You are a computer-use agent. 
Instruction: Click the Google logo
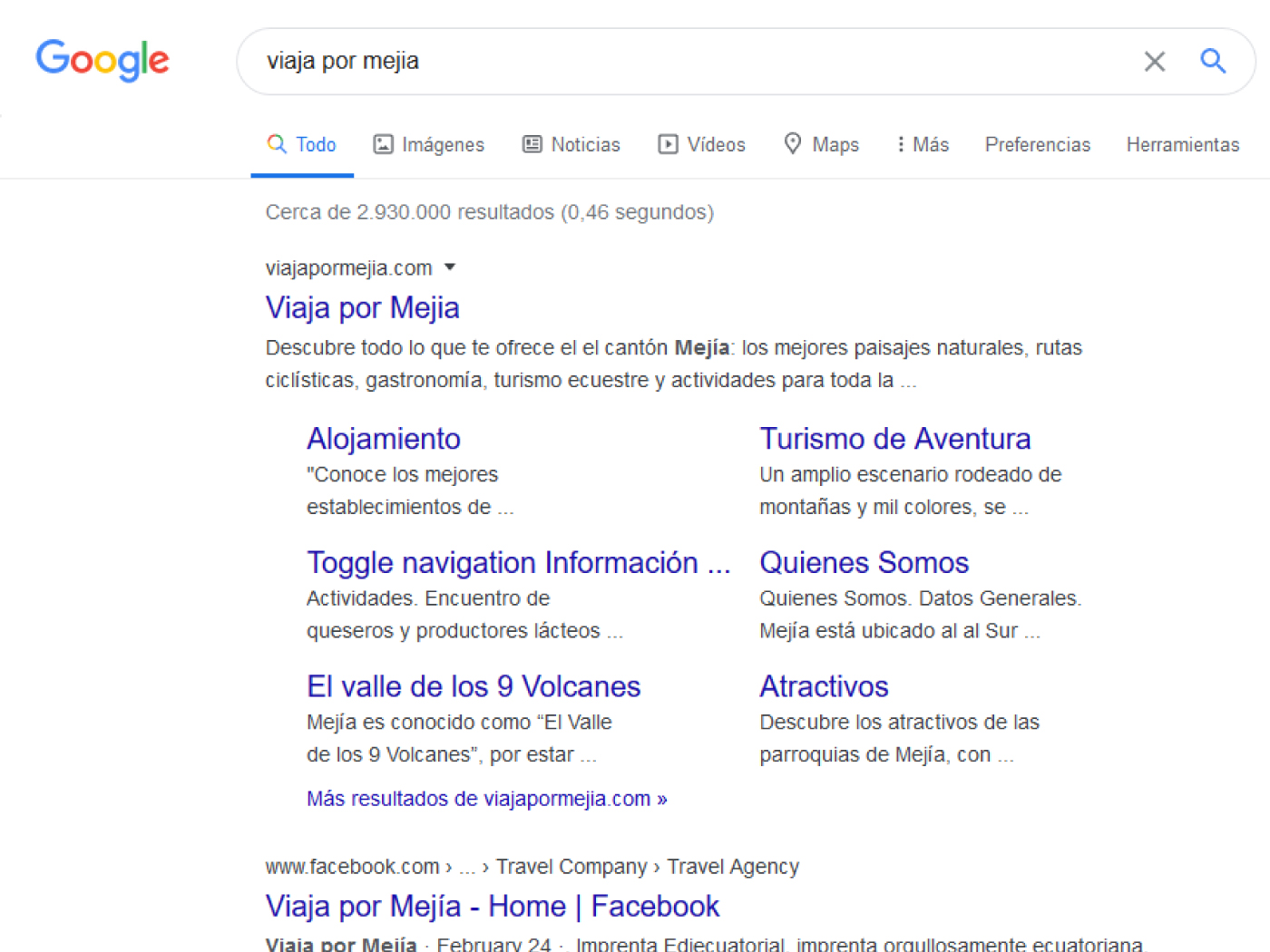pos(103,61)
